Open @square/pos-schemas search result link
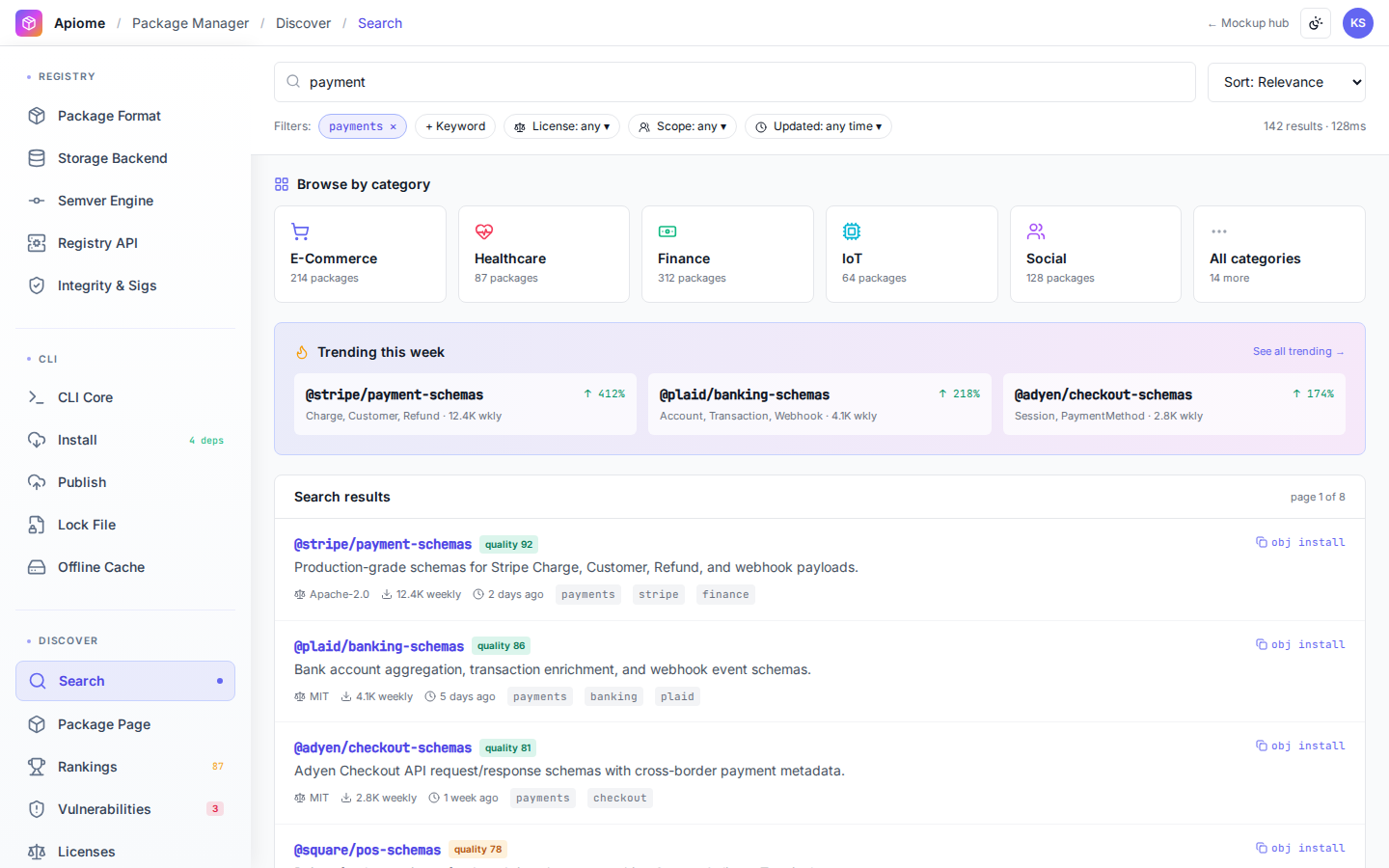Image resolution: width=1389 pixels, height=868 pixels. pos(368,850)
